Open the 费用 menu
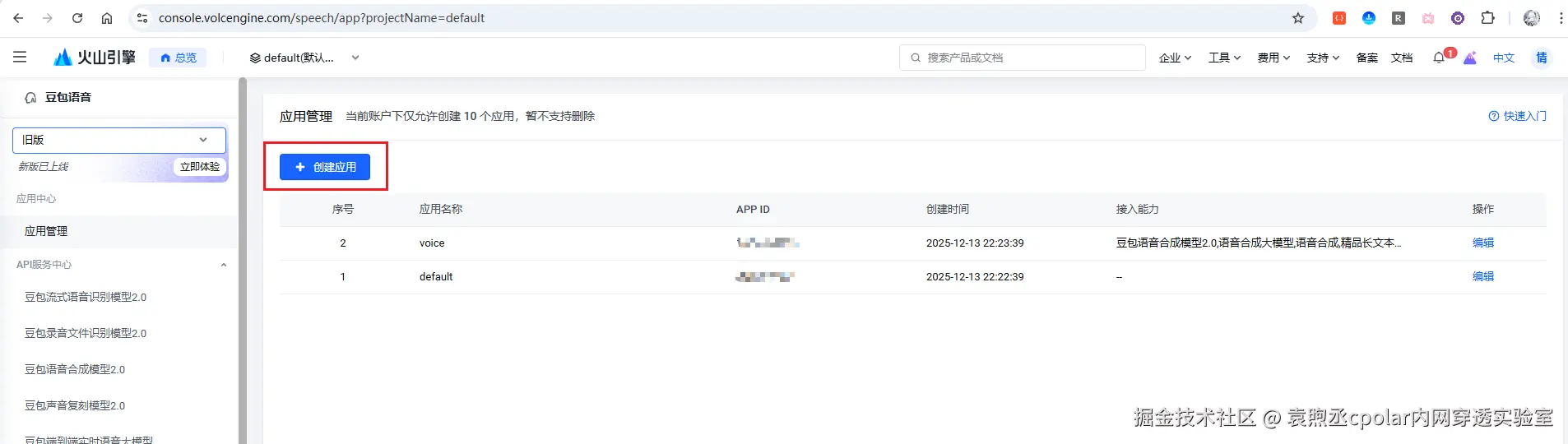This screenshot has width=1568, height=444. tap(1273, 58)
